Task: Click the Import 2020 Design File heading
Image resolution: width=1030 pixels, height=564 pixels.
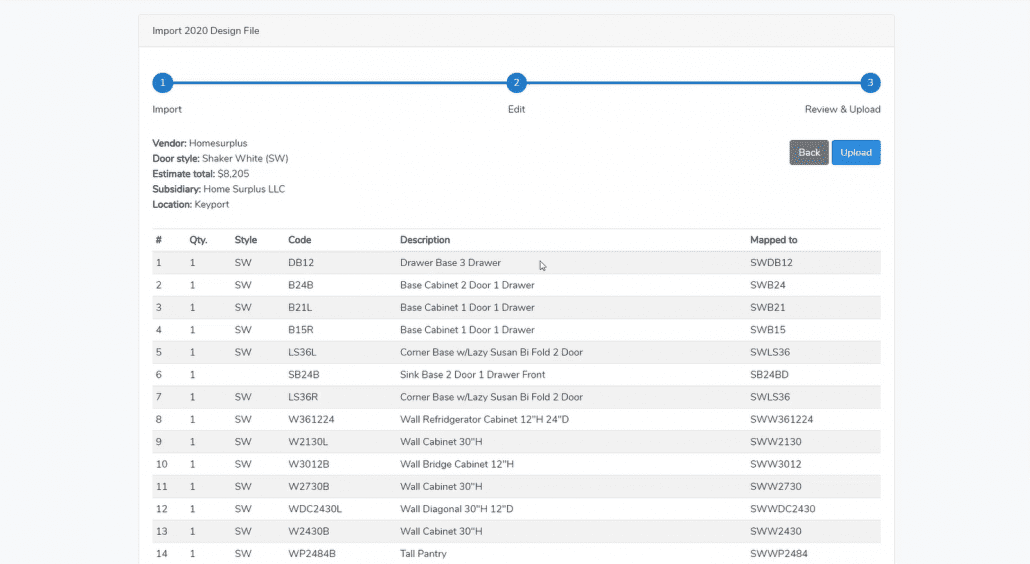Action: tap(206, 31)
